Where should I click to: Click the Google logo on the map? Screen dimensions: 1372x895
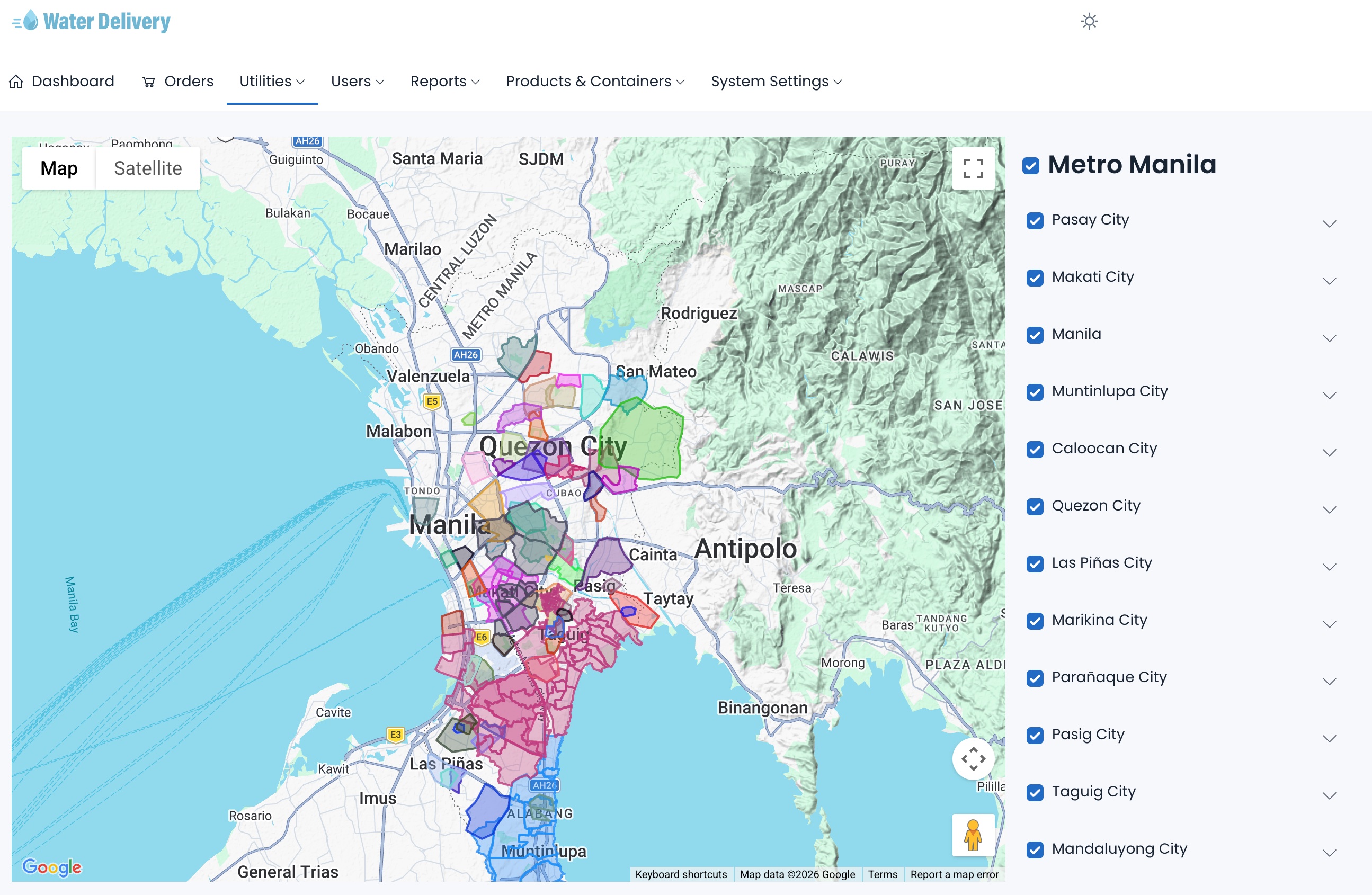tap(52, 866)
